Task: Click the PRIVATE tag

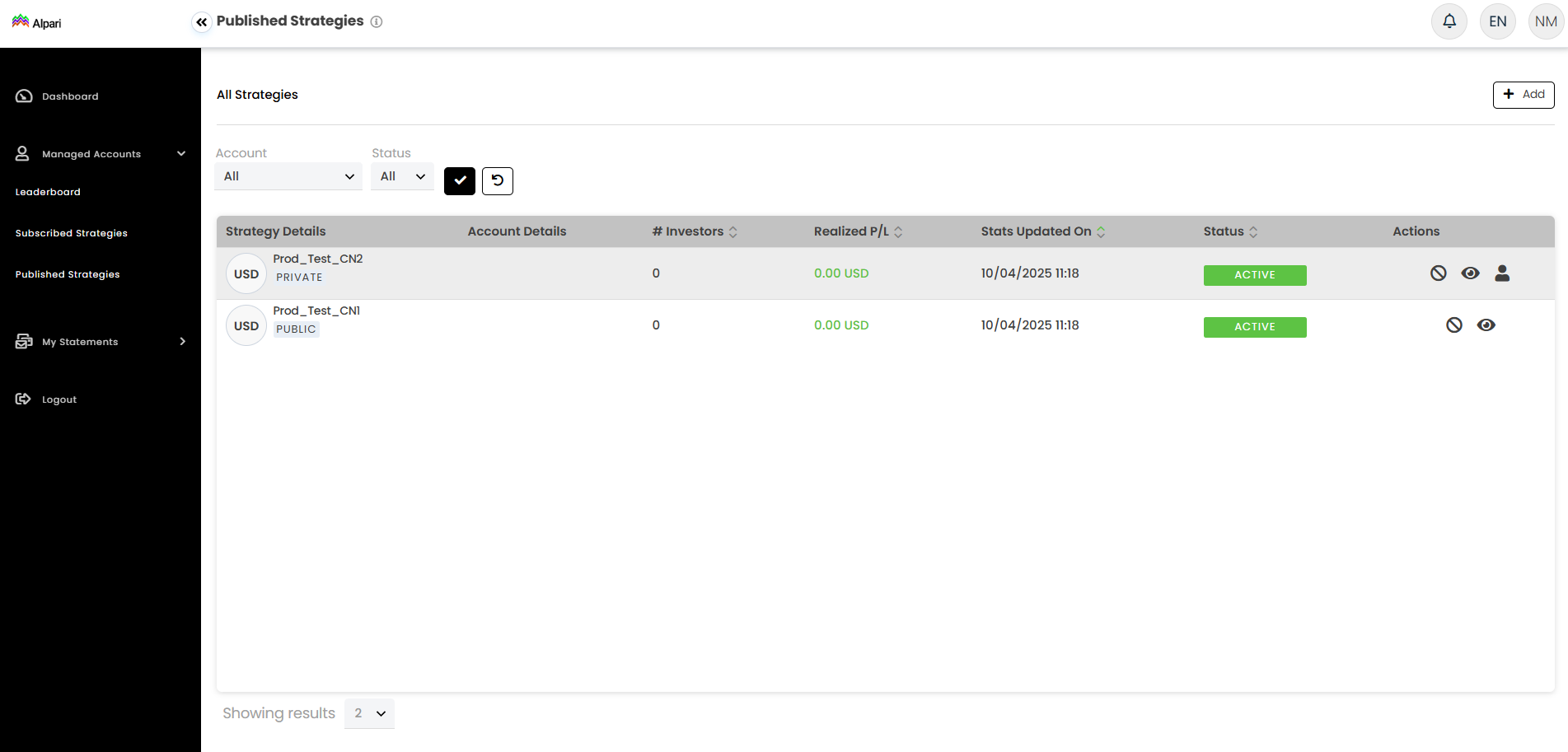Action: coord(299,278)
